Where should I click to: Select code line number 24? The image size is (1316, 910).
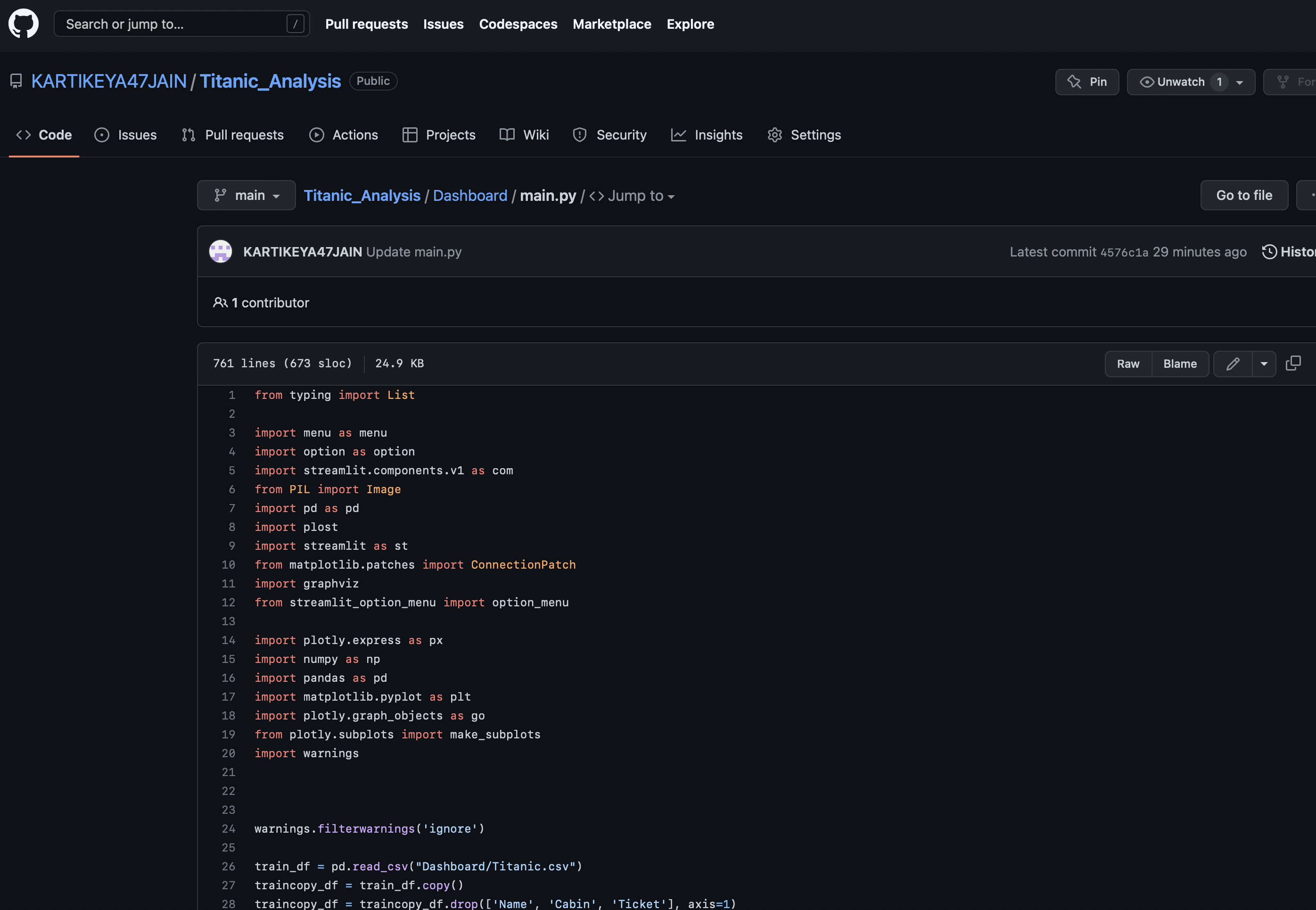tap(229, 829)
